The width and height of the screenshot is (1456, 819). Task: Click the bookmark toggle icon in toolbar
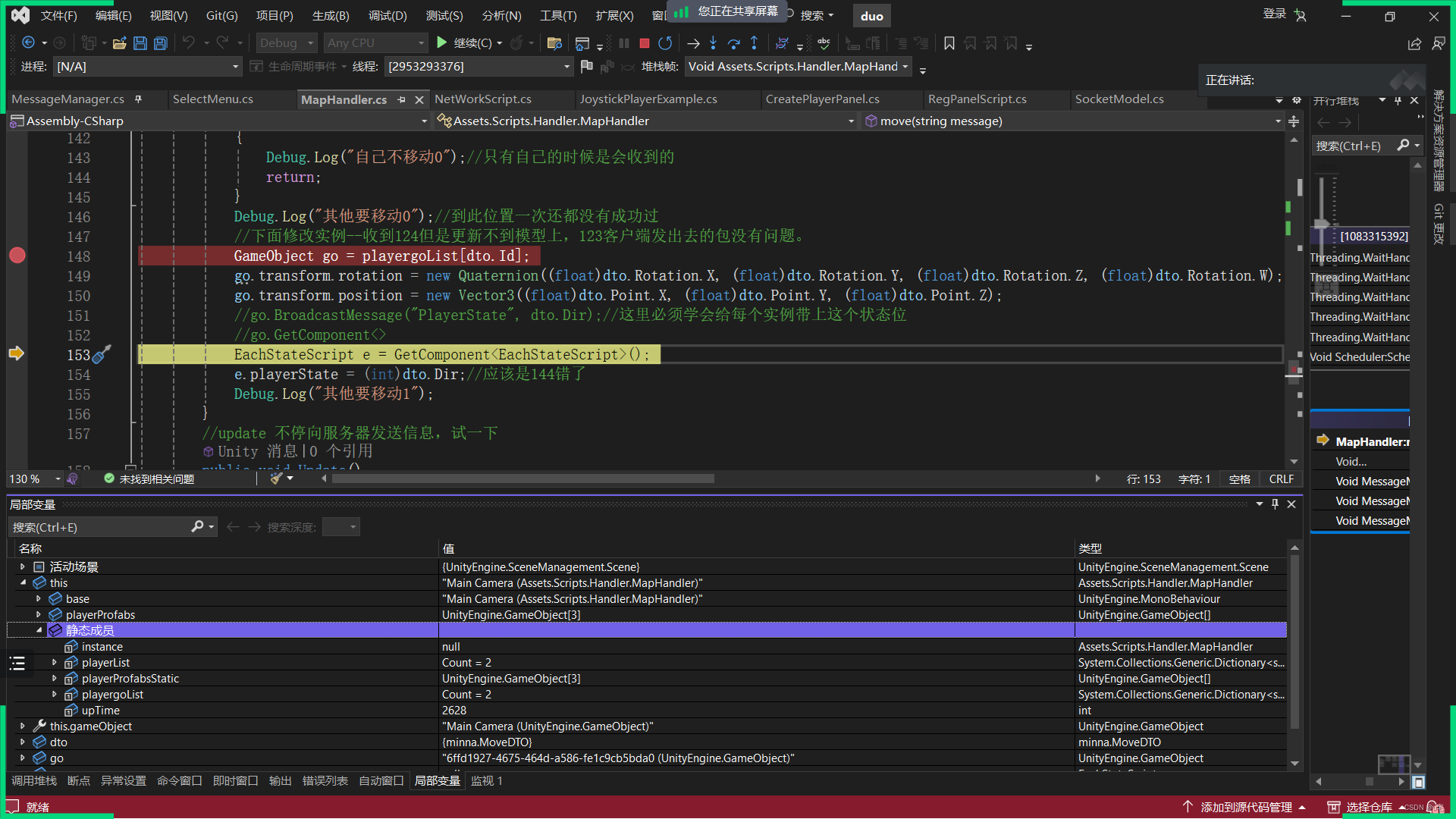tap(949, 43)
